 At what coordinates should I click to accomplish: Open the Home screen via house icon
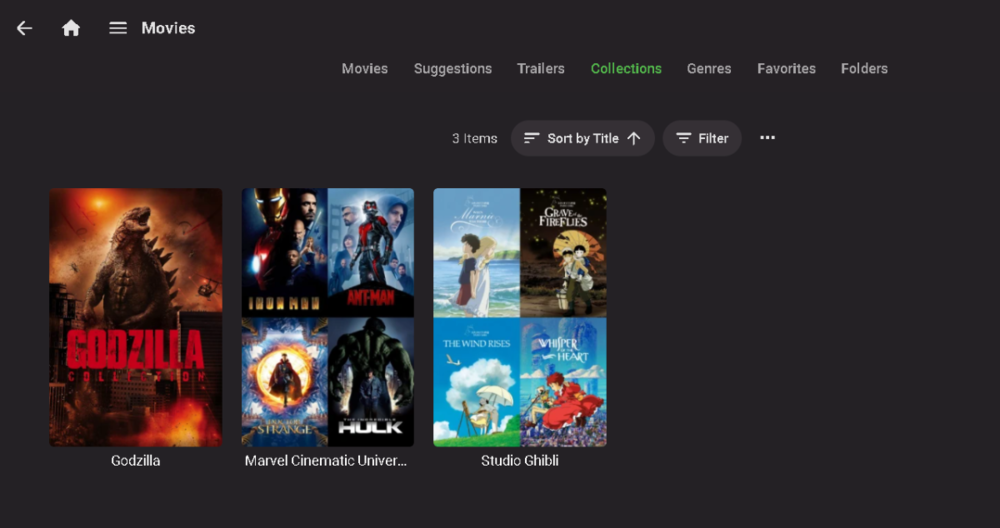click(71, 28)
